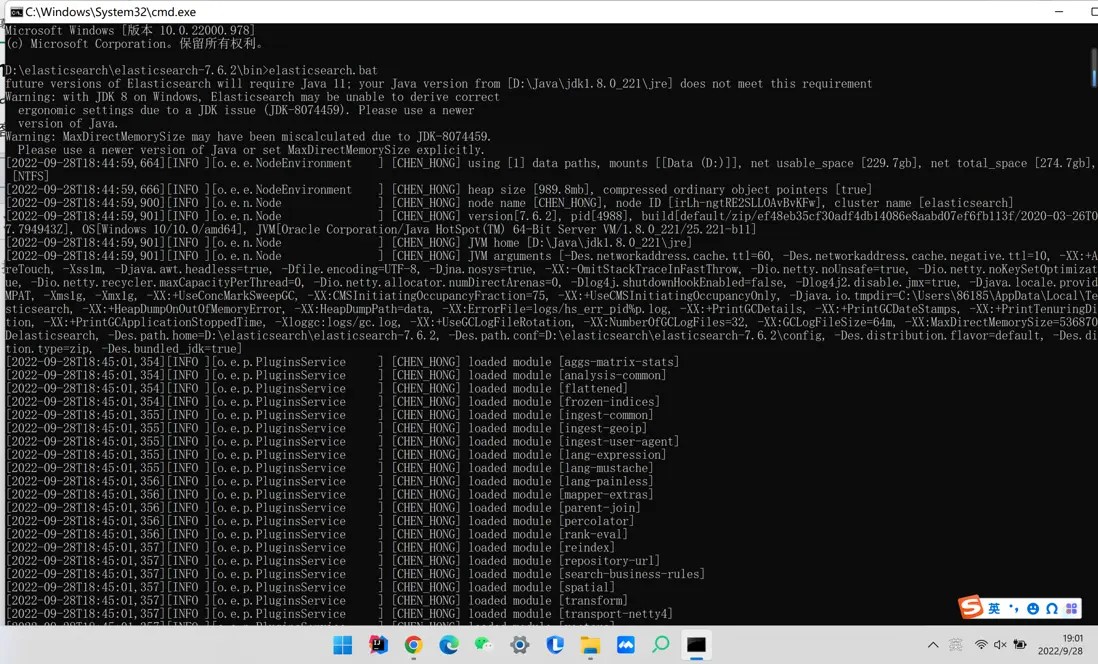Launch IntelliJ IDEA from the taskbar
The image size is (1098, 664).
click(x=378, y=645)
